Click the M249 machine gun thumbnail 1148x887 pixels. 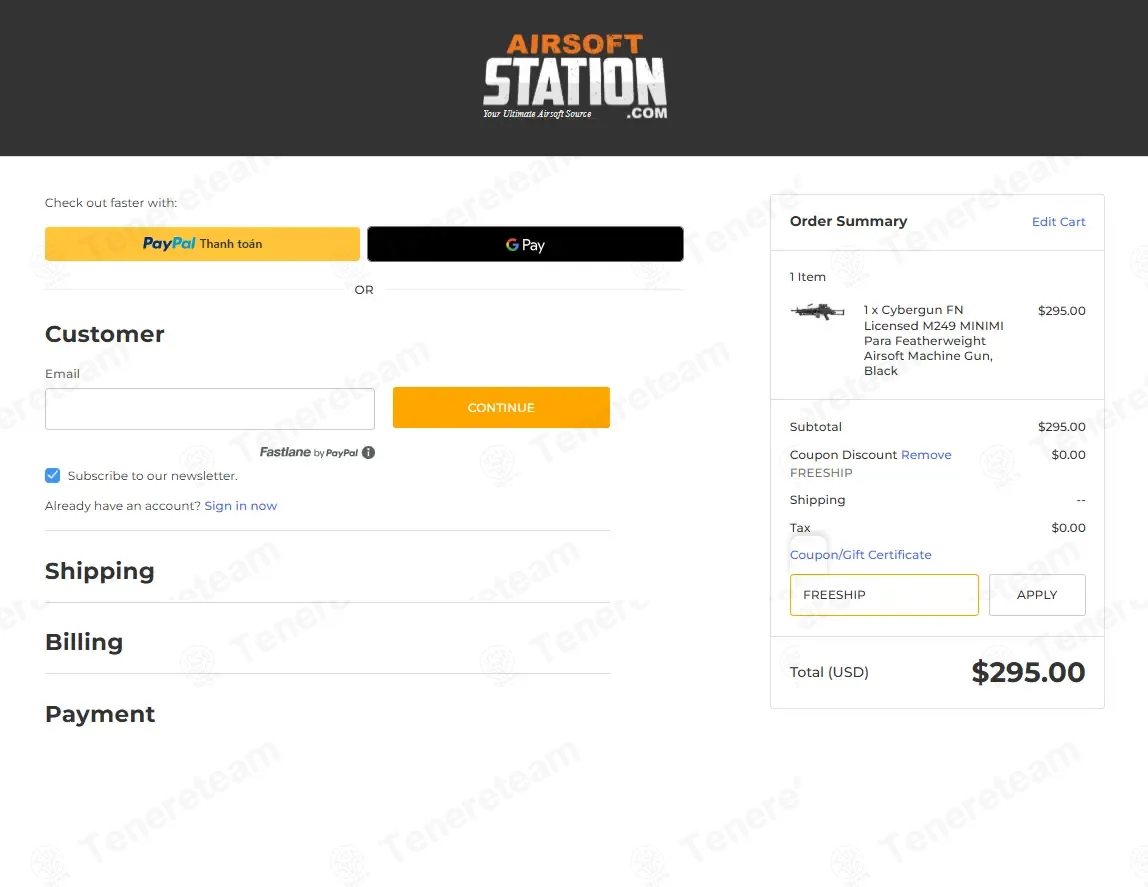tap(818, 312)
